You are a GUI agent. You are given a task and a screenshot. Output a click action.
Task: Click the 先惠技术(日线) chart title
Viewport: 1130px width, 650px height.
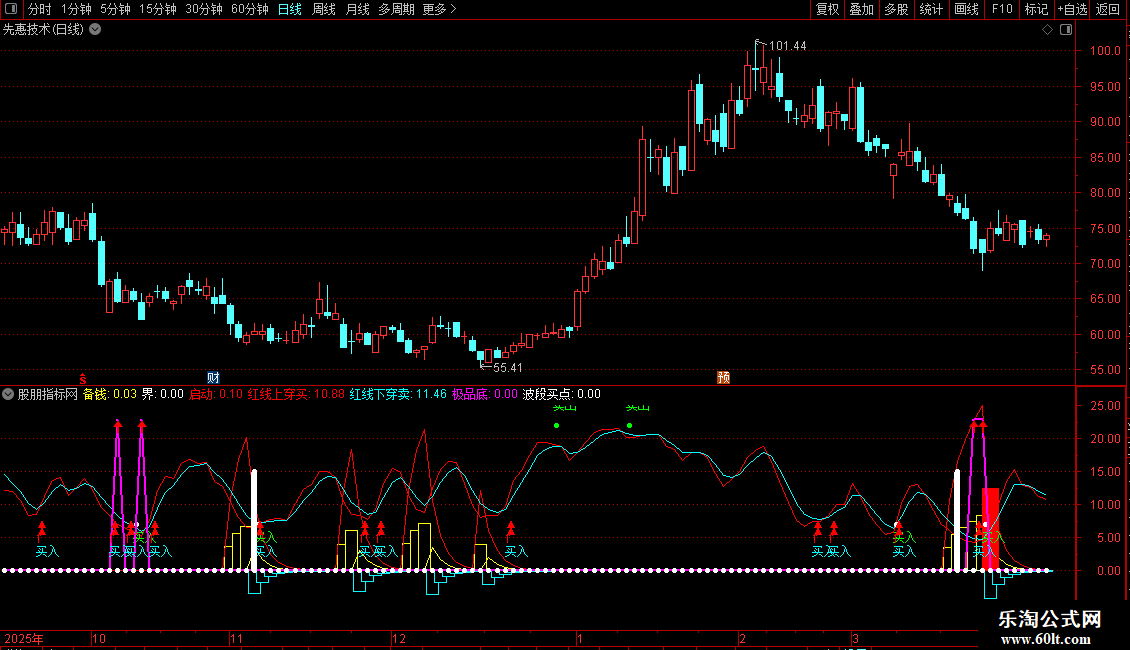point(43,30)
